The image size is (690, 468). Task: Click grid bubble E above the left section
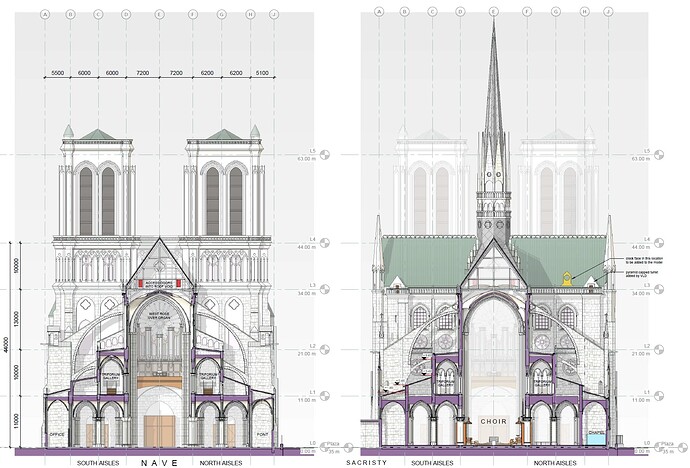tap(159, 15)
